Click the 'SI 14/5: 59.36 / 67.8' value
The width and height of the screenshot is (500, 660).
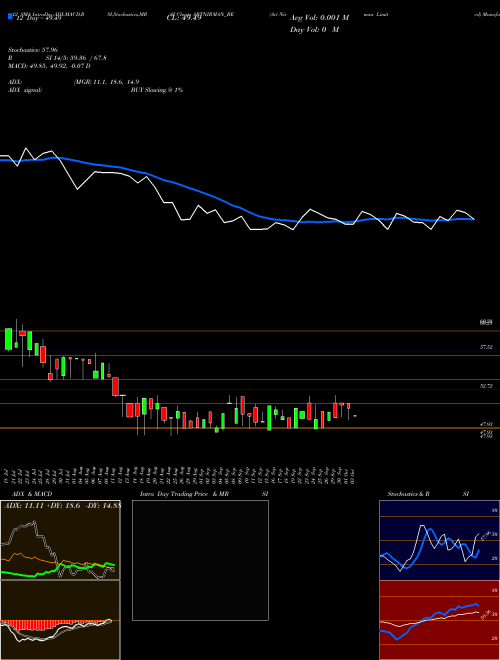pos(76,58)
